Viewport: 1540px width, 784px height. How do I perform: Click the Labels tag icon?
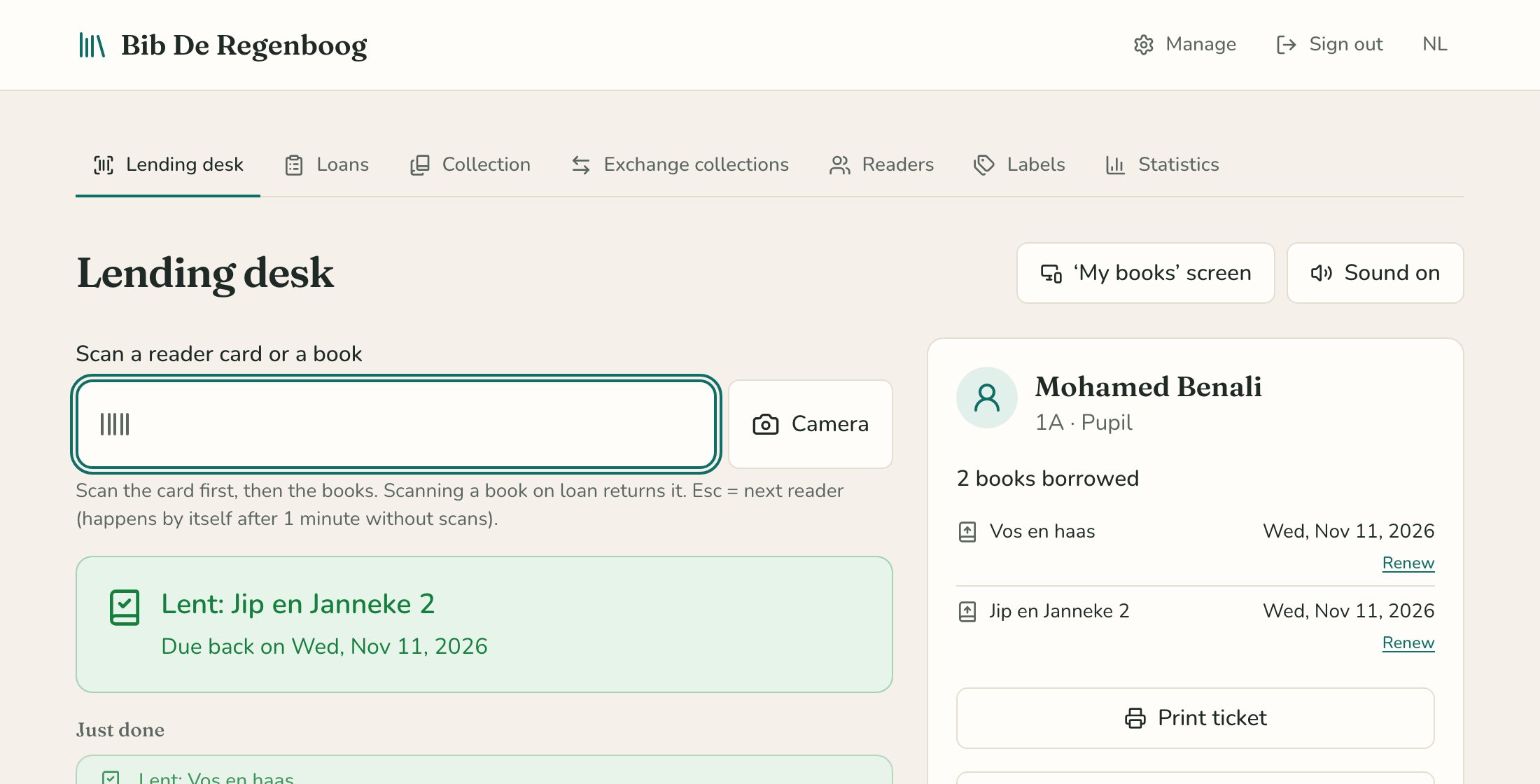984,165
